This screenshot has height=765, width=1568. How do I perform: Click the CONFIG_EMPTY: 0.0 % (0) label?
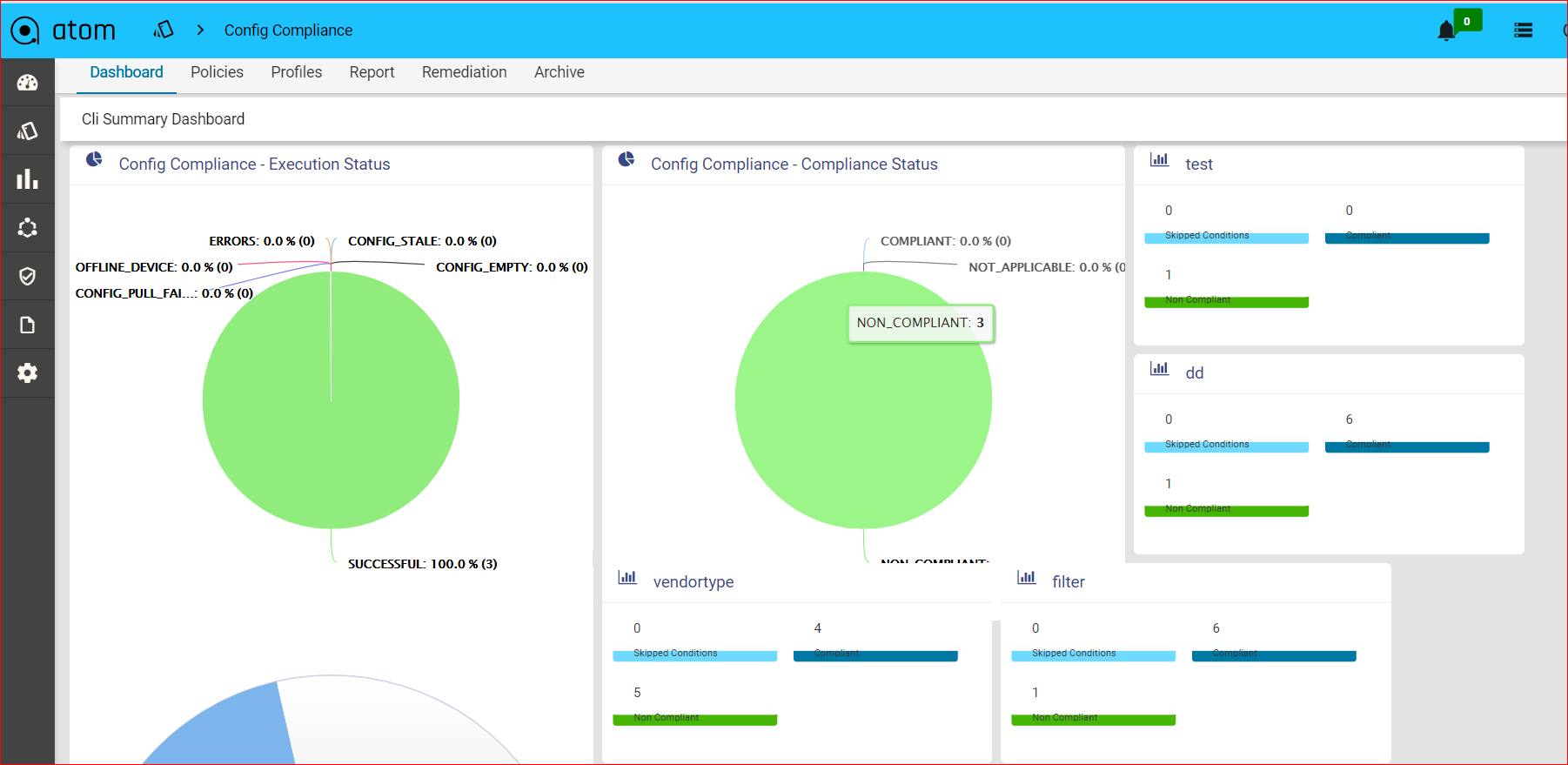tap(512, 267)
